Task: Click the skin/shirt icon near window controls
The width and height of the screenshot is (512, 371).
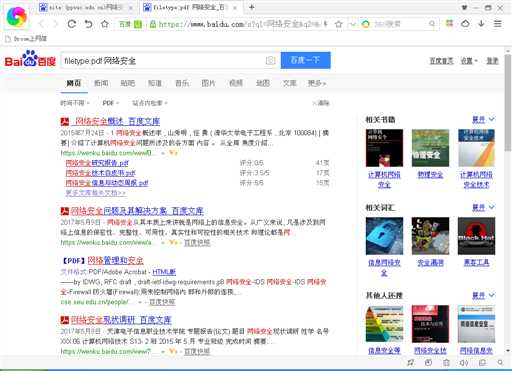Action: 464,7
